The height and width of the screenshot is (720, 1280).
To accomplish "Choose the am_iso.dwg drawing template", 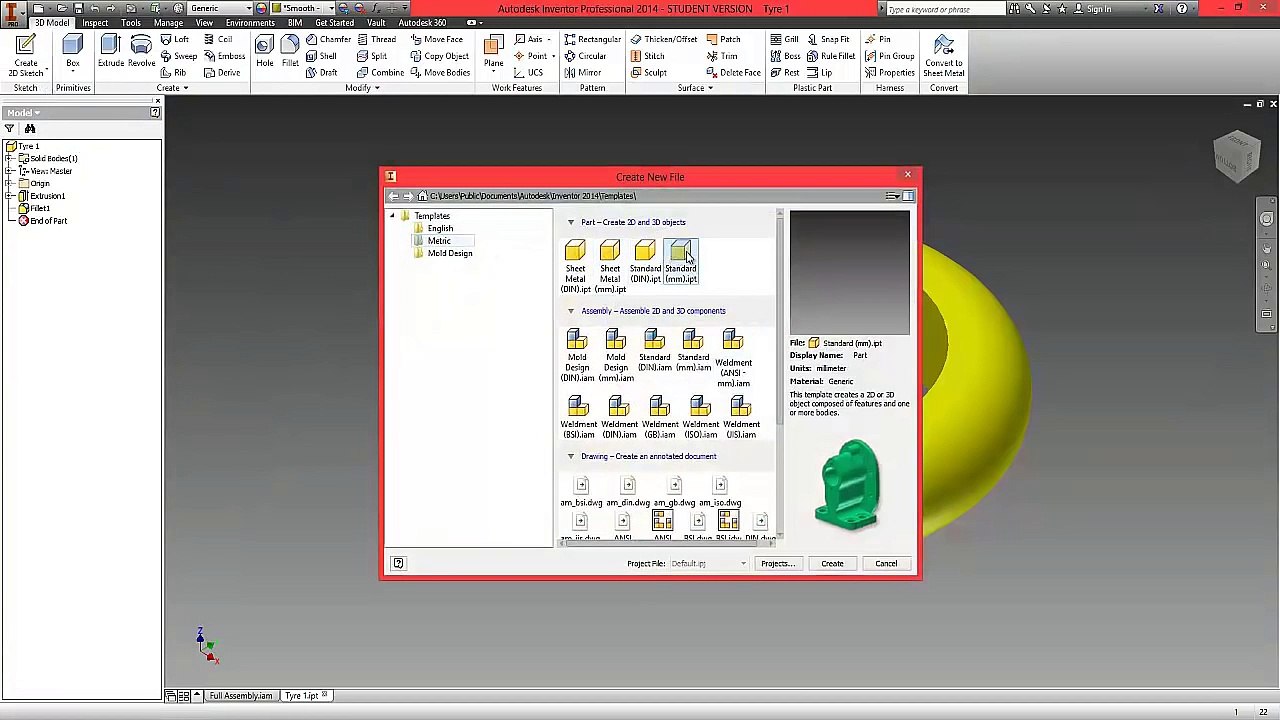I will 720,492.
